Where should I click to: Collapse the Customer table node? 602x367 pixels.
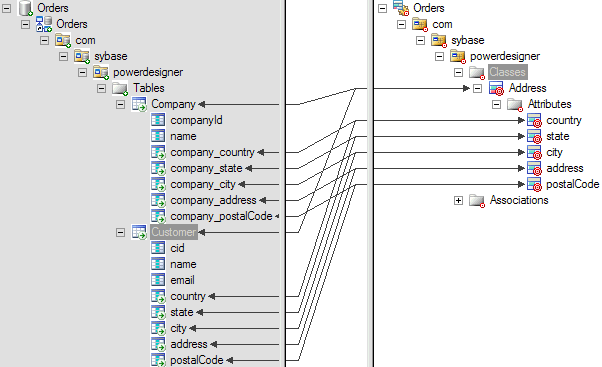tap(120, 233)
